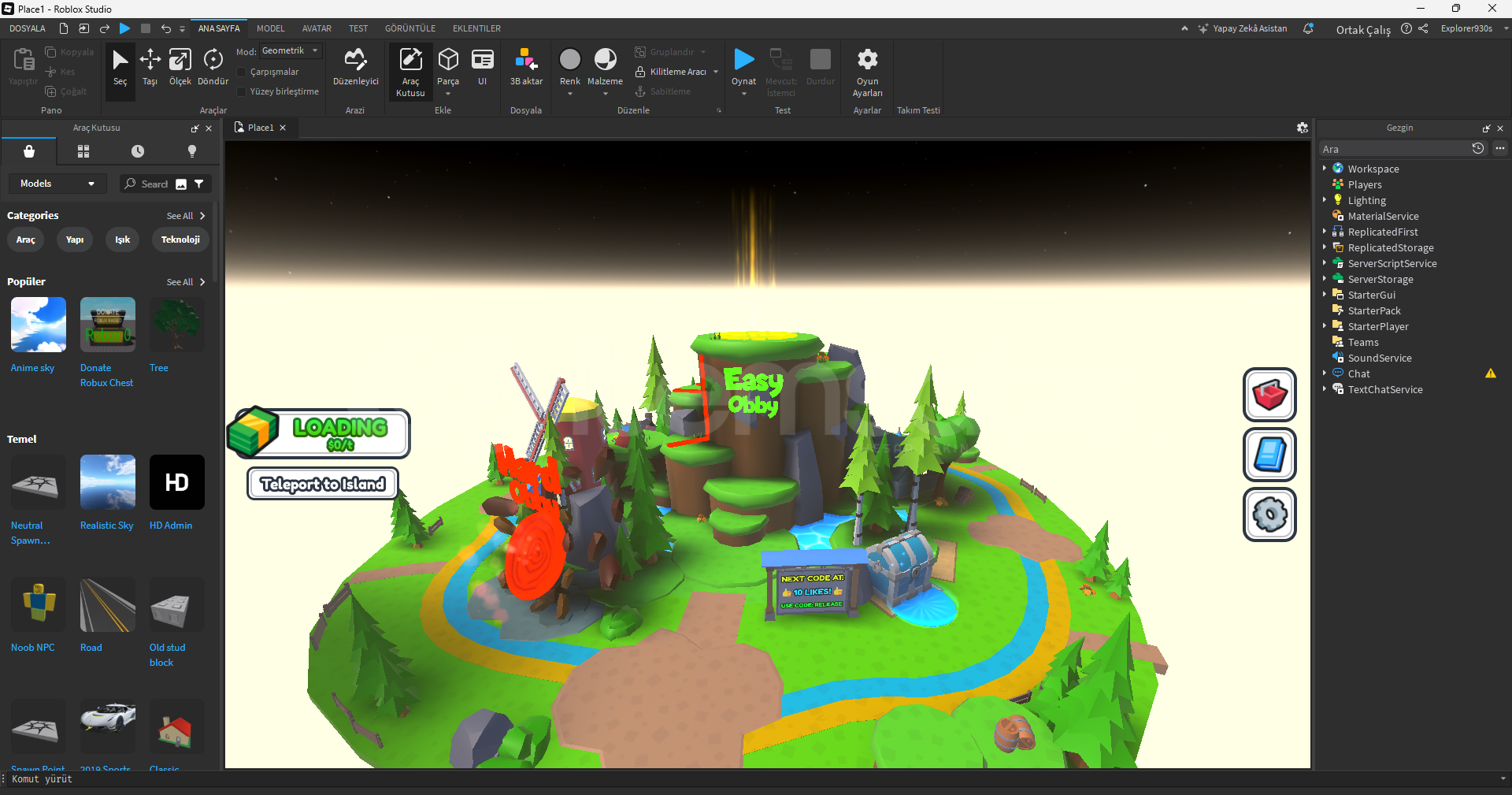Image resolution: width=1512 pixels, height=795 pixels.
Task: Switch to the MODEL ribbon tab
Action: [x=271, y=28]
